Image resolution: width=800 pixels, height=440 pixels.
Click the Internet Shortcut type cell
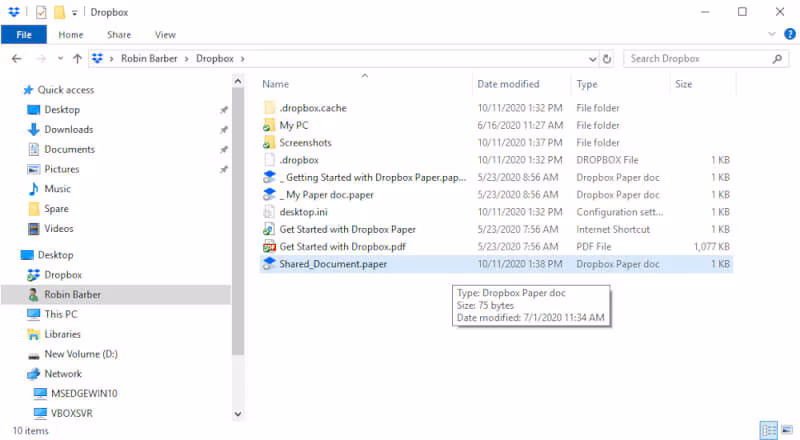[613, 230]
